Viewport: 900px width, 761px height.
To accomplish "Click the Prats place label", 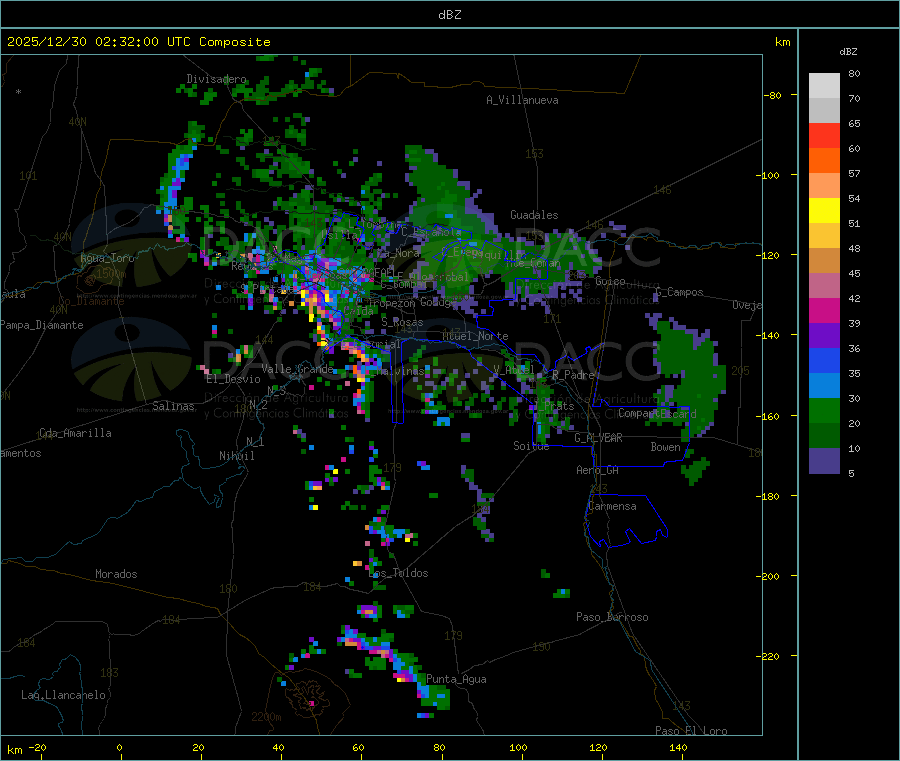I will (x=558, y=406).
